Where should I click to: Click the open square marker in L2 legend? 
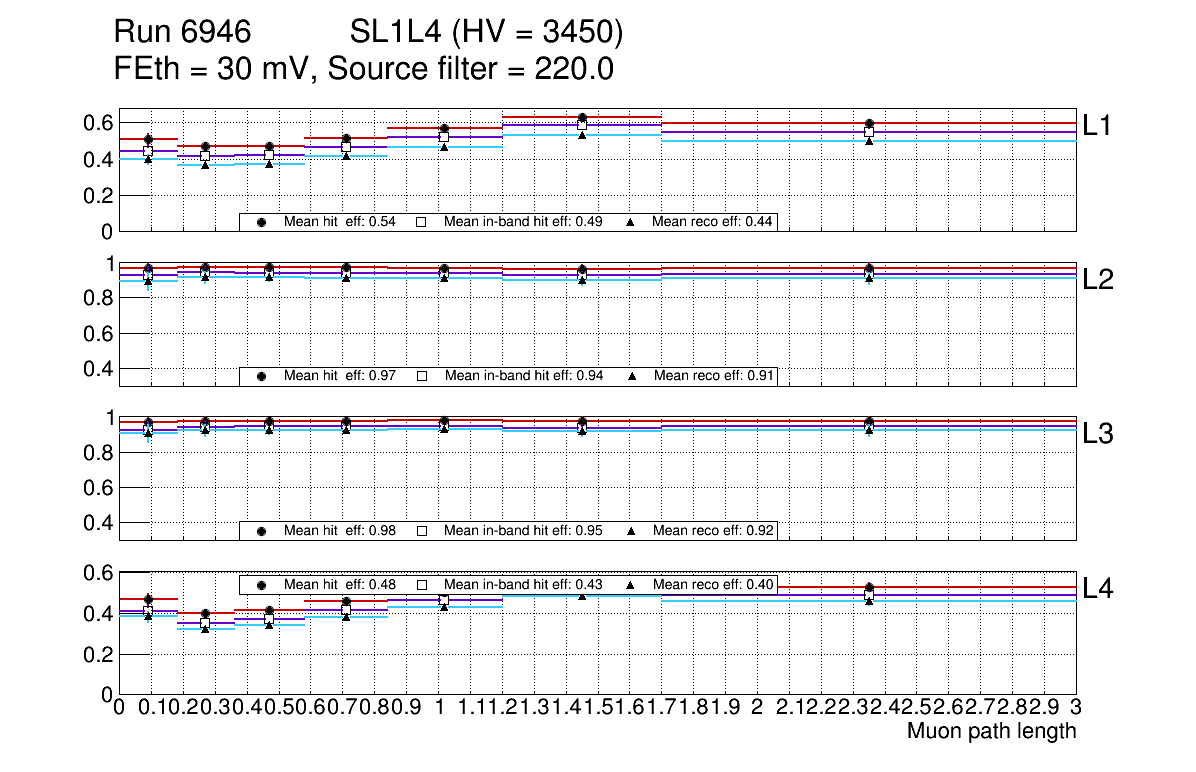click(x=421, y=376)
